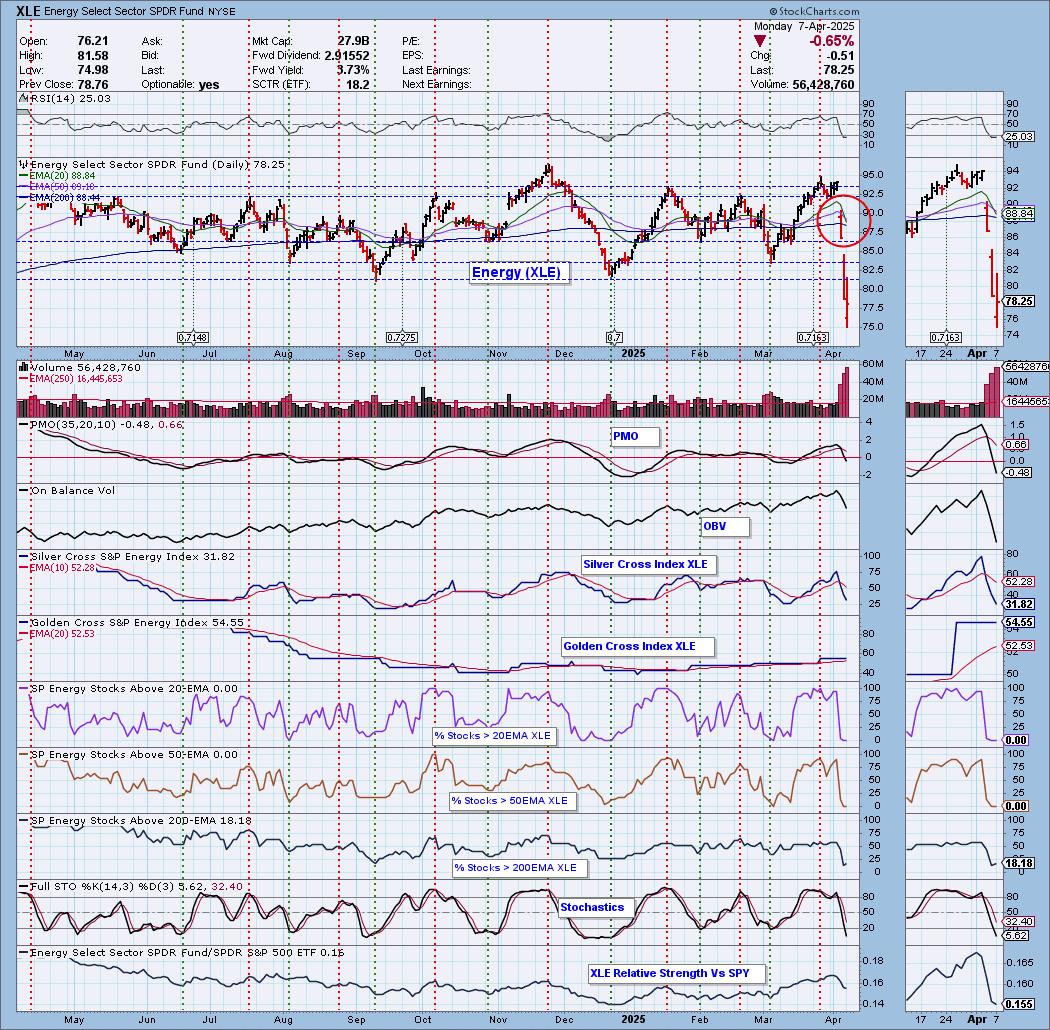Click the 54.55 Golden Cross value tag
This screenshot has height=1030, width=1050.
coord(1019,623)
